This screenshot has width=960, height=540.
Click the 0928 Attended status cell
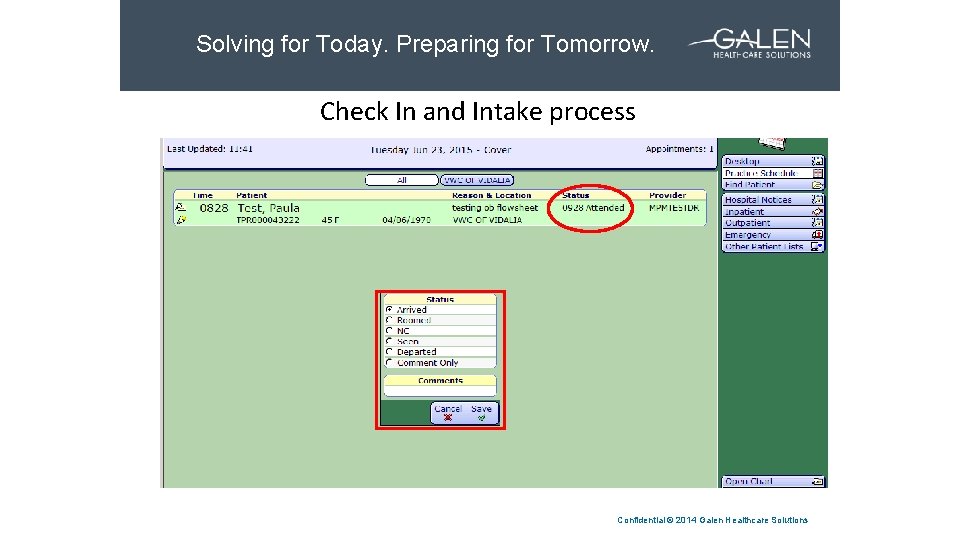[x=593, y=208]
